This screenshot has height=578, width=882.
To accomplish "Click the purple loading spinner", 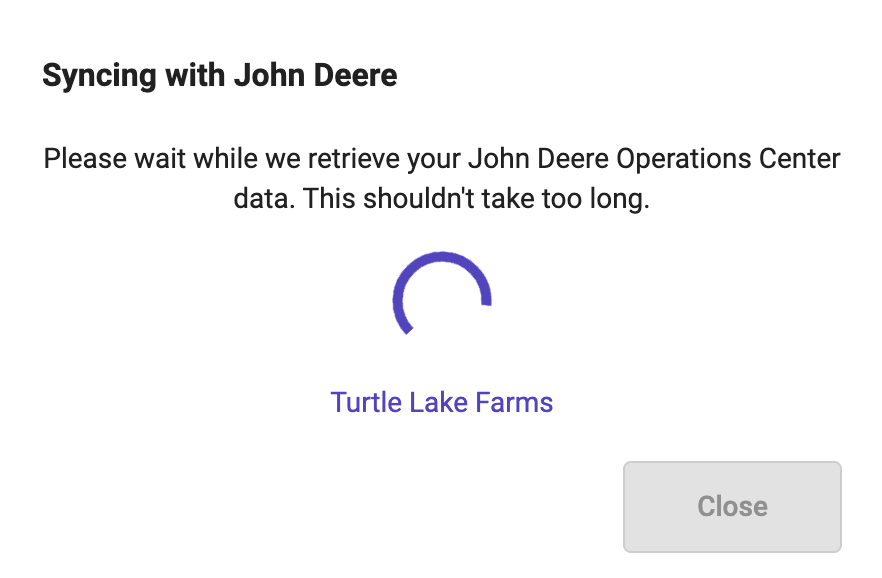I will point(442,293).
